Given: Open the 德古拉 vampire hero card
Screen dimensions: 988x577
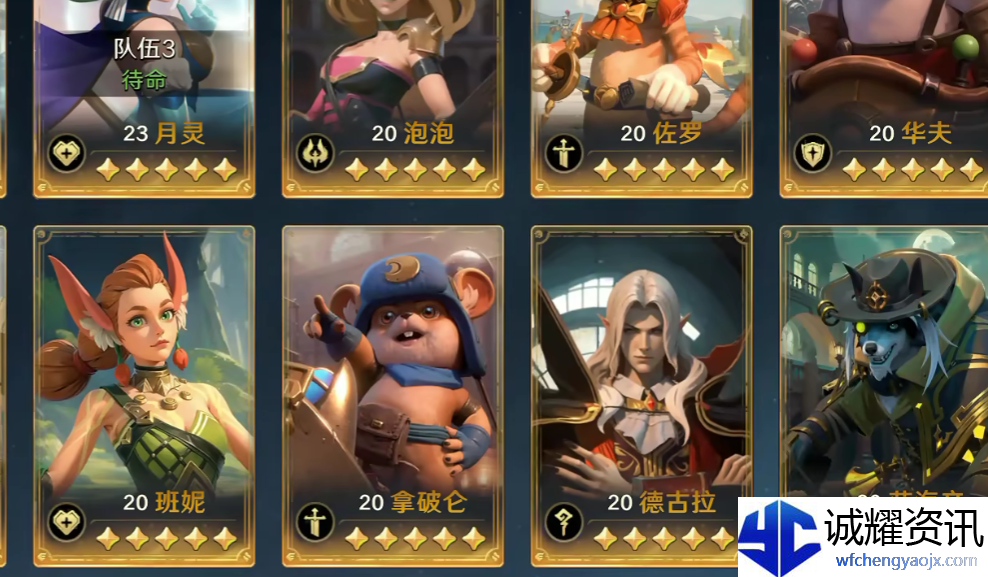Looking at the screenshot, I should [x=641, y=396].
